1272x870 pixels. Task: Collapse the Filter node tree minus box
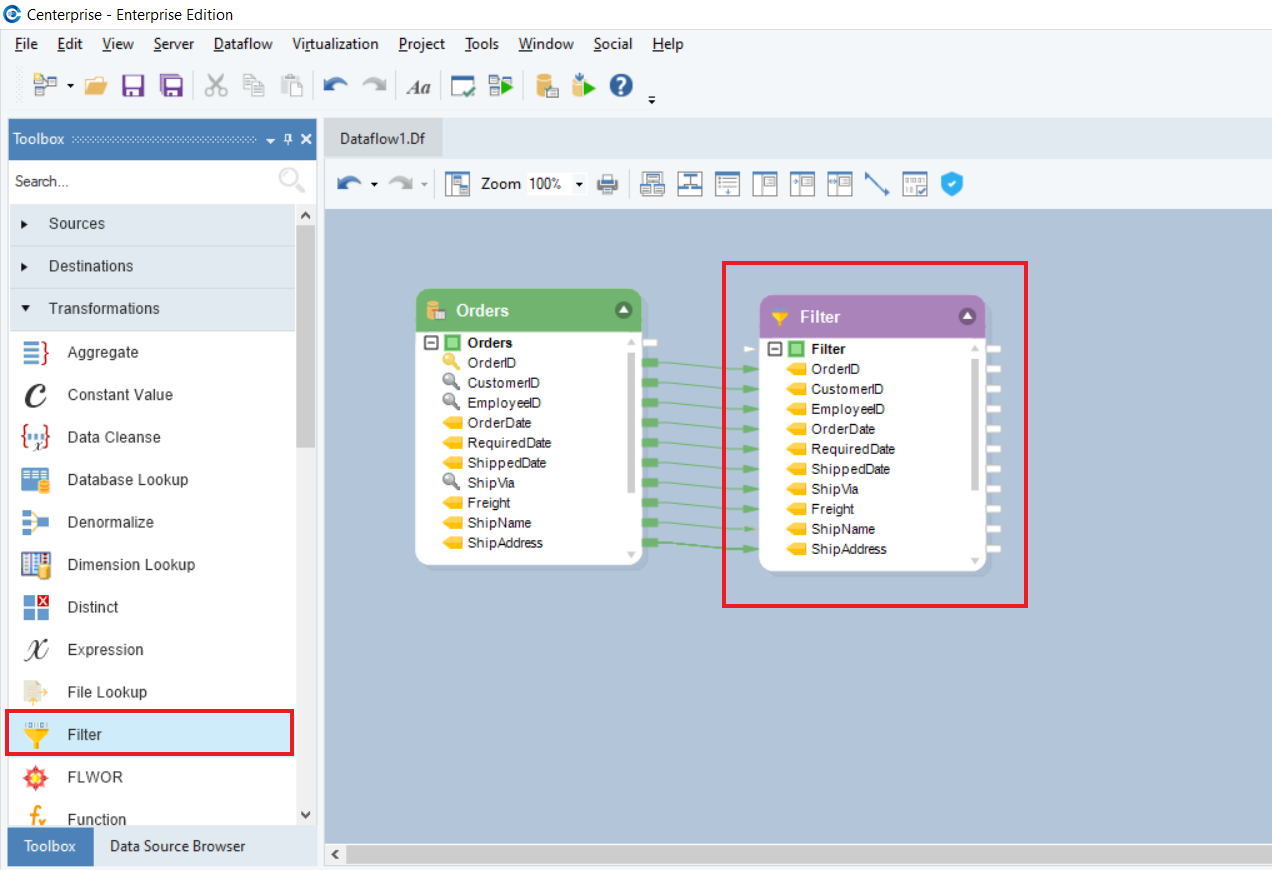coord(775,349)
